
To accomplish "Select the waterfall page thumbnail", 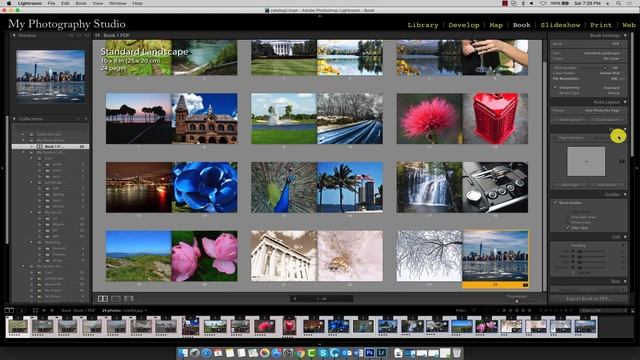I will click(x=429, y=187).
